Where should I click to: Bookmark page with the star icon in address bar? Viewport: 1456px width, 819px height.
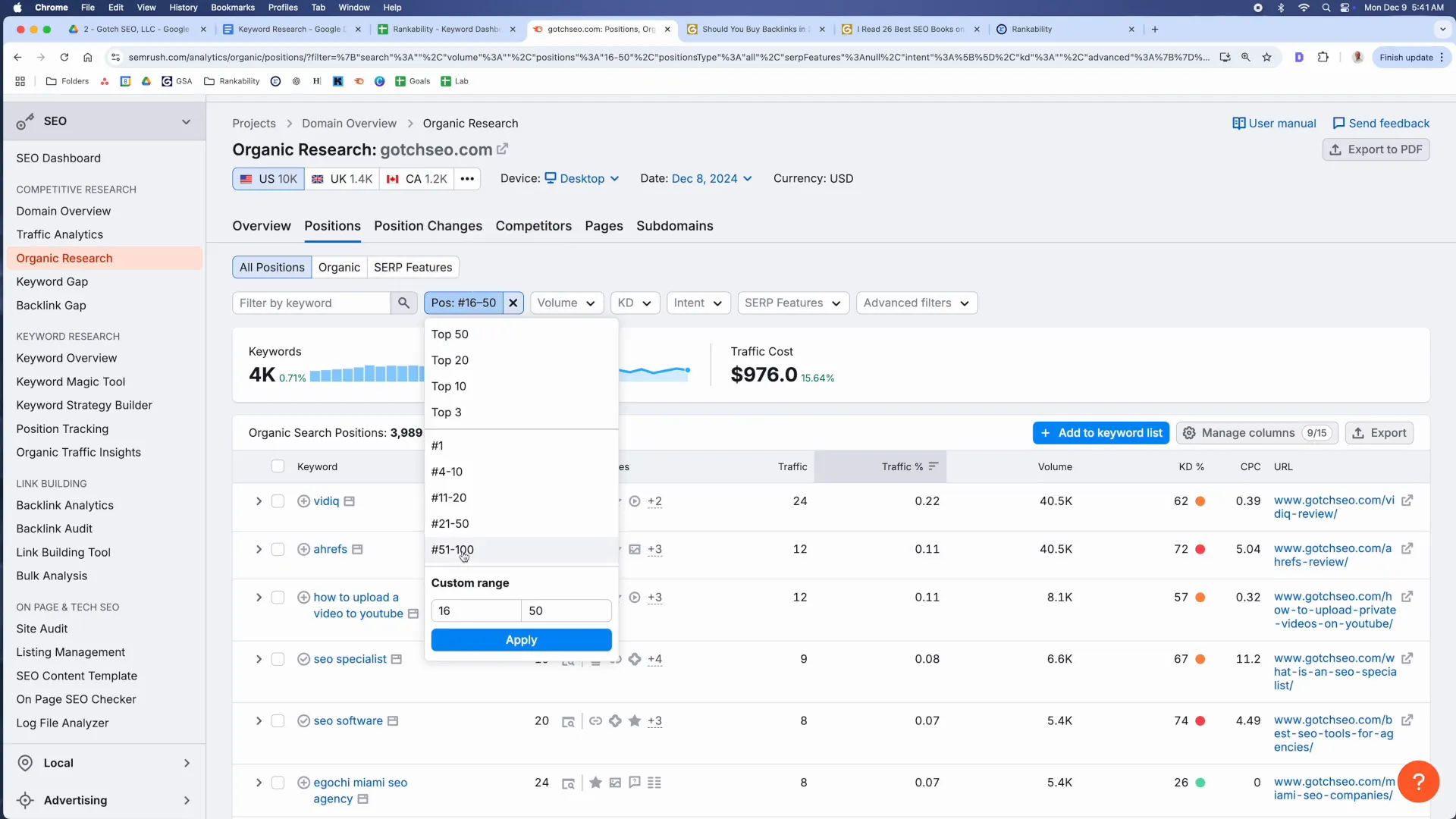pos(1266,57)
